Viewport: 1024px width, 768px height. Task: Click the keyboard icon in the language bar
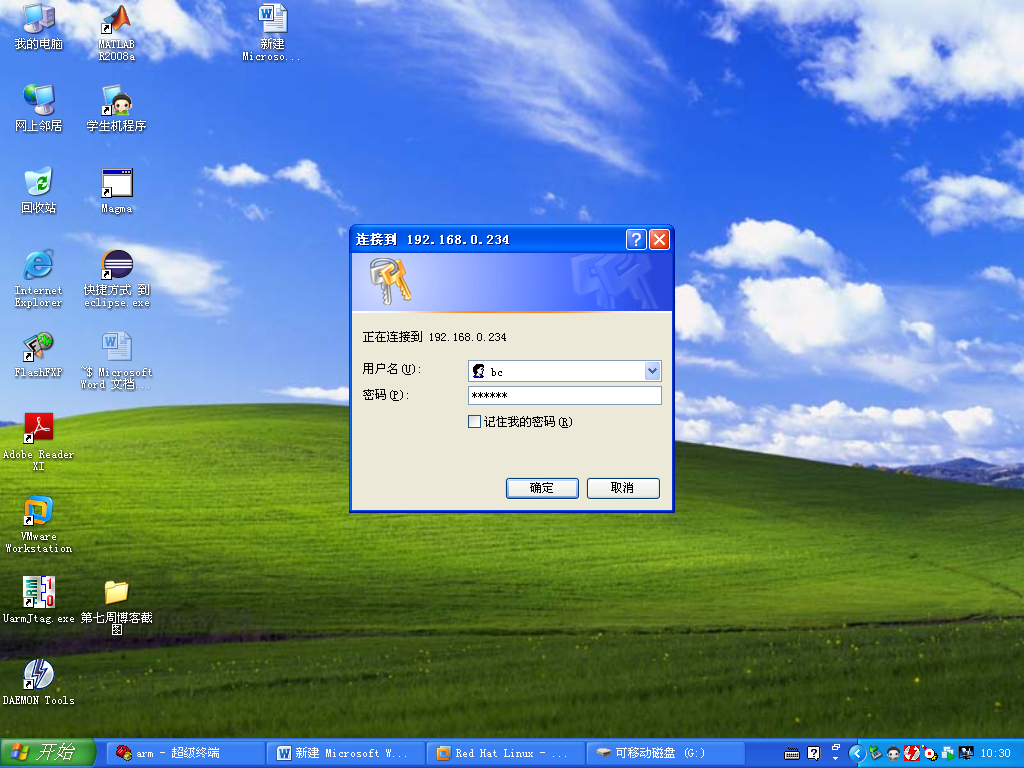click(x=792, y=754)
